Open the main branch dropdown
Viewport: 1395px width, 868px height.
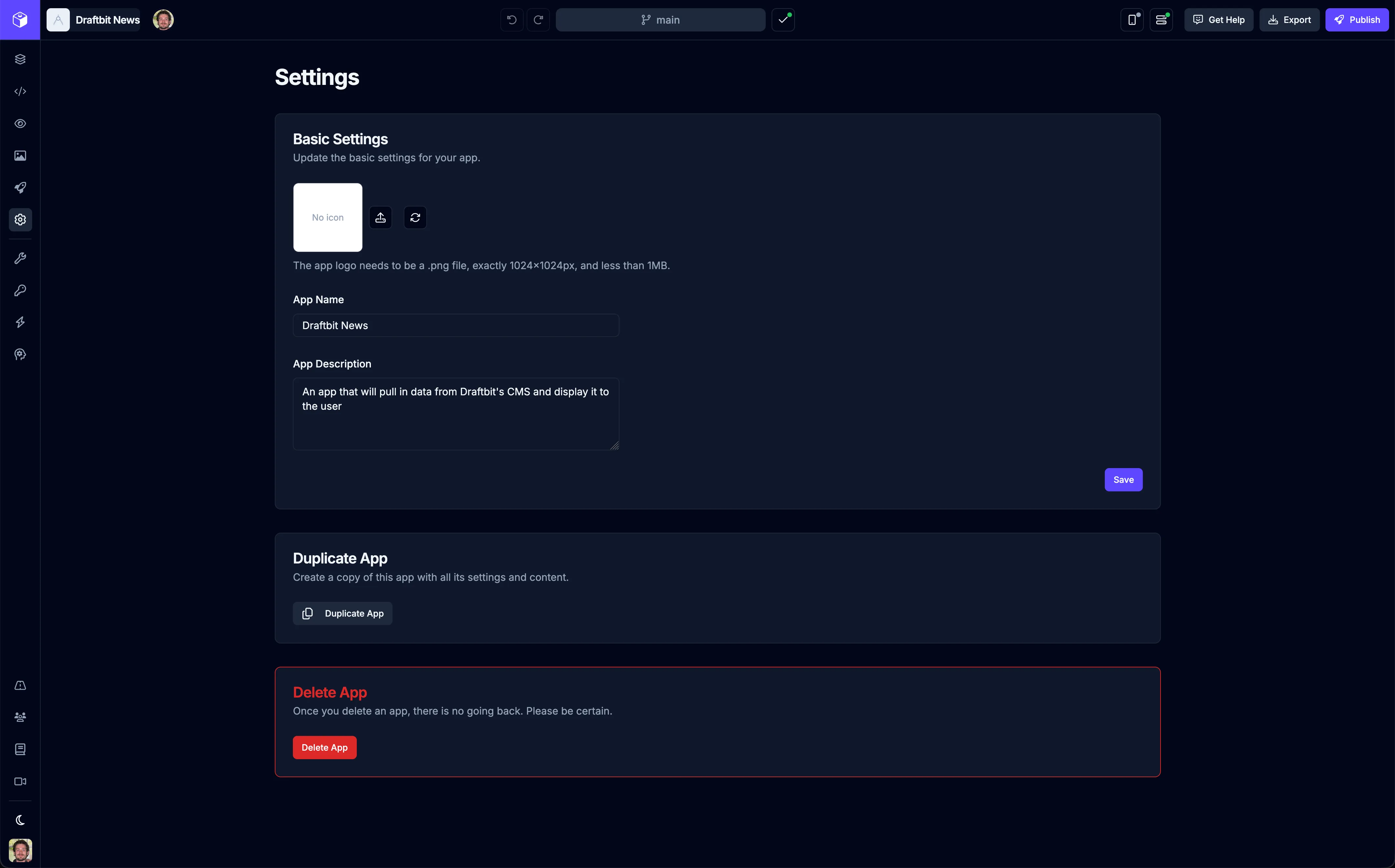[x=660, y=19]
